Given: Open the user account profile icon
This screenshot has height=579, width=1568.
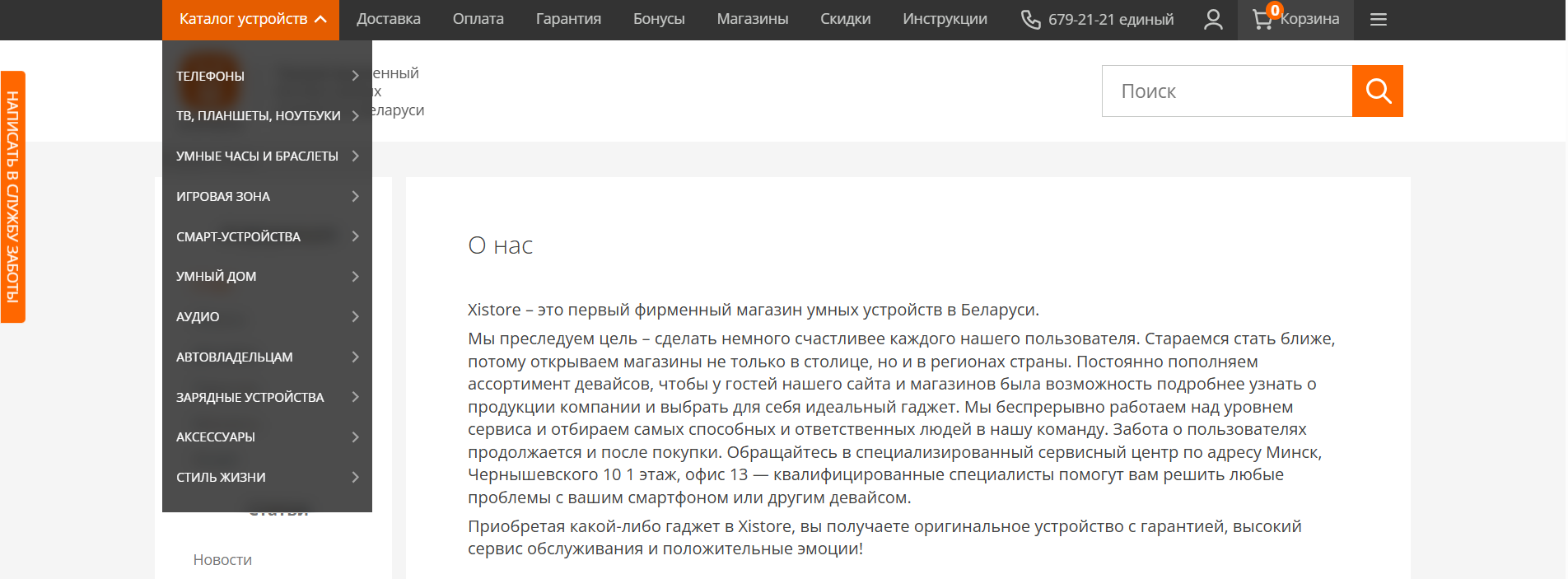Looking at the screenshot, I should pos(1213,19).
